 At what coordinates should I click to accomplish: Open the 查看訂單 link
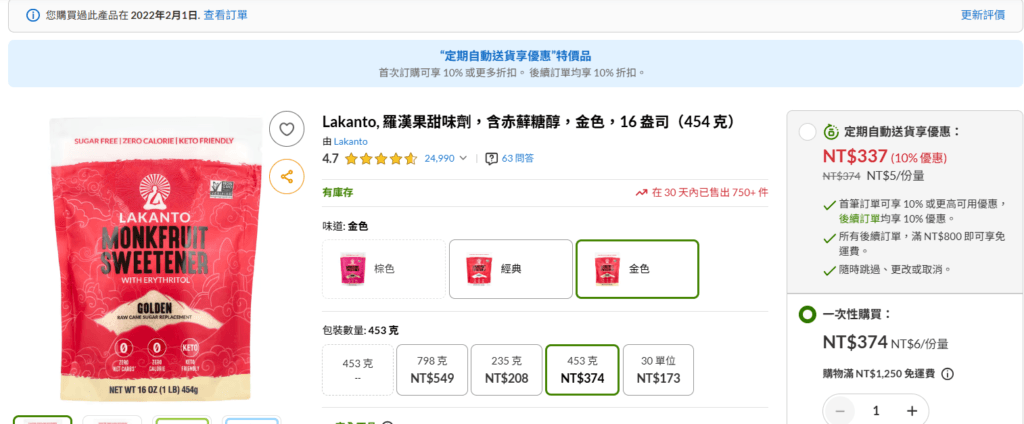click(226, 15)
